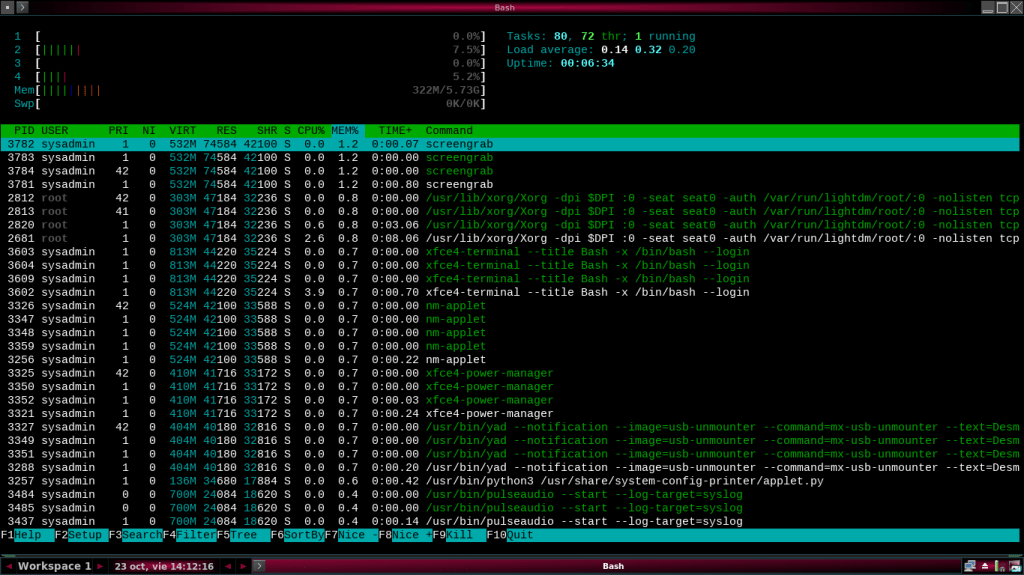Click the Bash terminal icon in taskbar
Image resolution: width=1024 pixels, height=575 pixels.
coord(258,566)
